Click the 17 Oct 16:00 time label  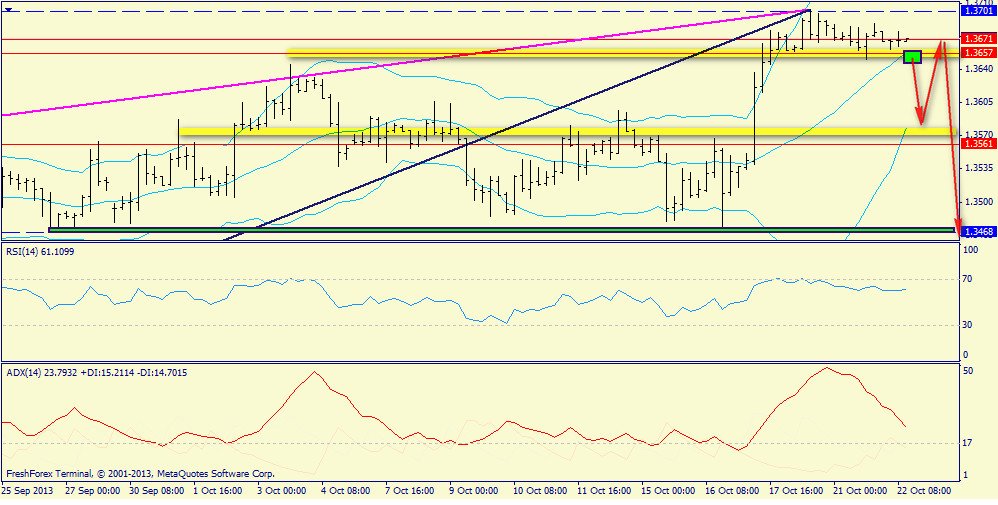click(797, 491)
